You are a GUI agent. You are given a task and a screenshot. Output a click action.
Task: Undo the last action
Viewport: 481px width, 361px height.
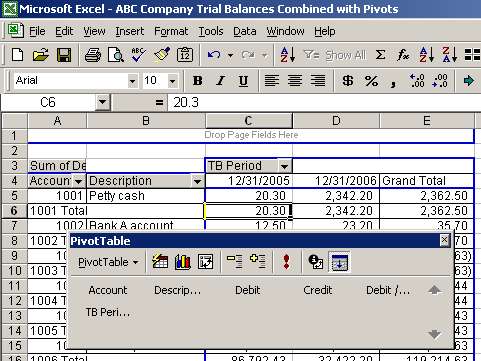[x=214, y=55]
